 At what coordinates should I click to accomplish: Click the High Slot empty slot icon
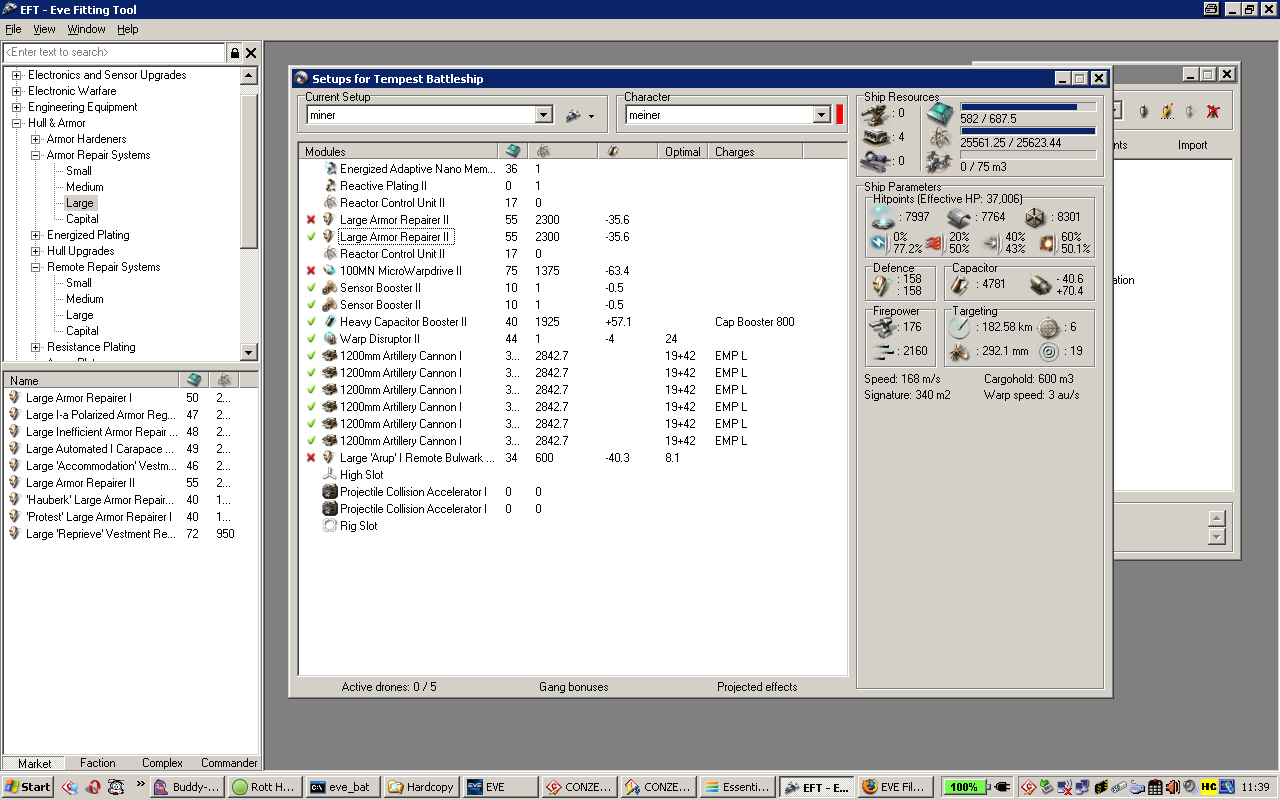330,475
